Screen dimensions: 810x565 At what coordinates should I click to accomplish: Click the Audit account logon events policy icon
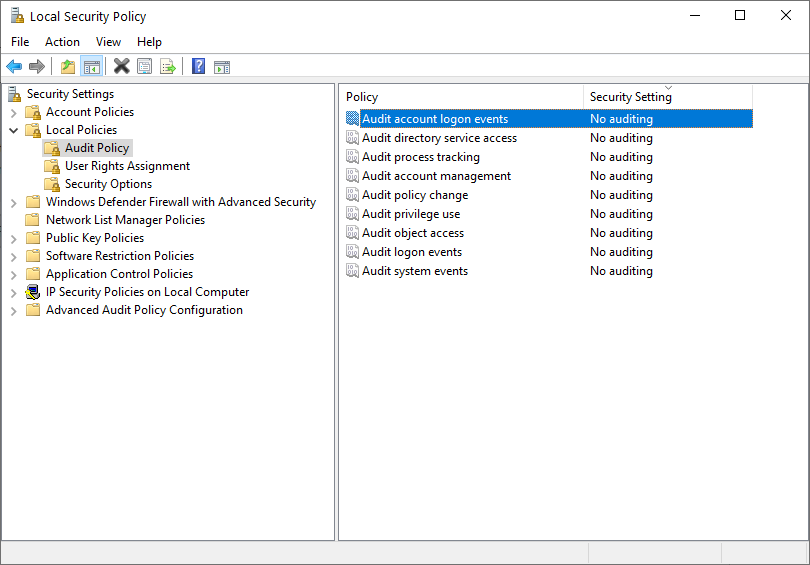[x=352, y=119]
